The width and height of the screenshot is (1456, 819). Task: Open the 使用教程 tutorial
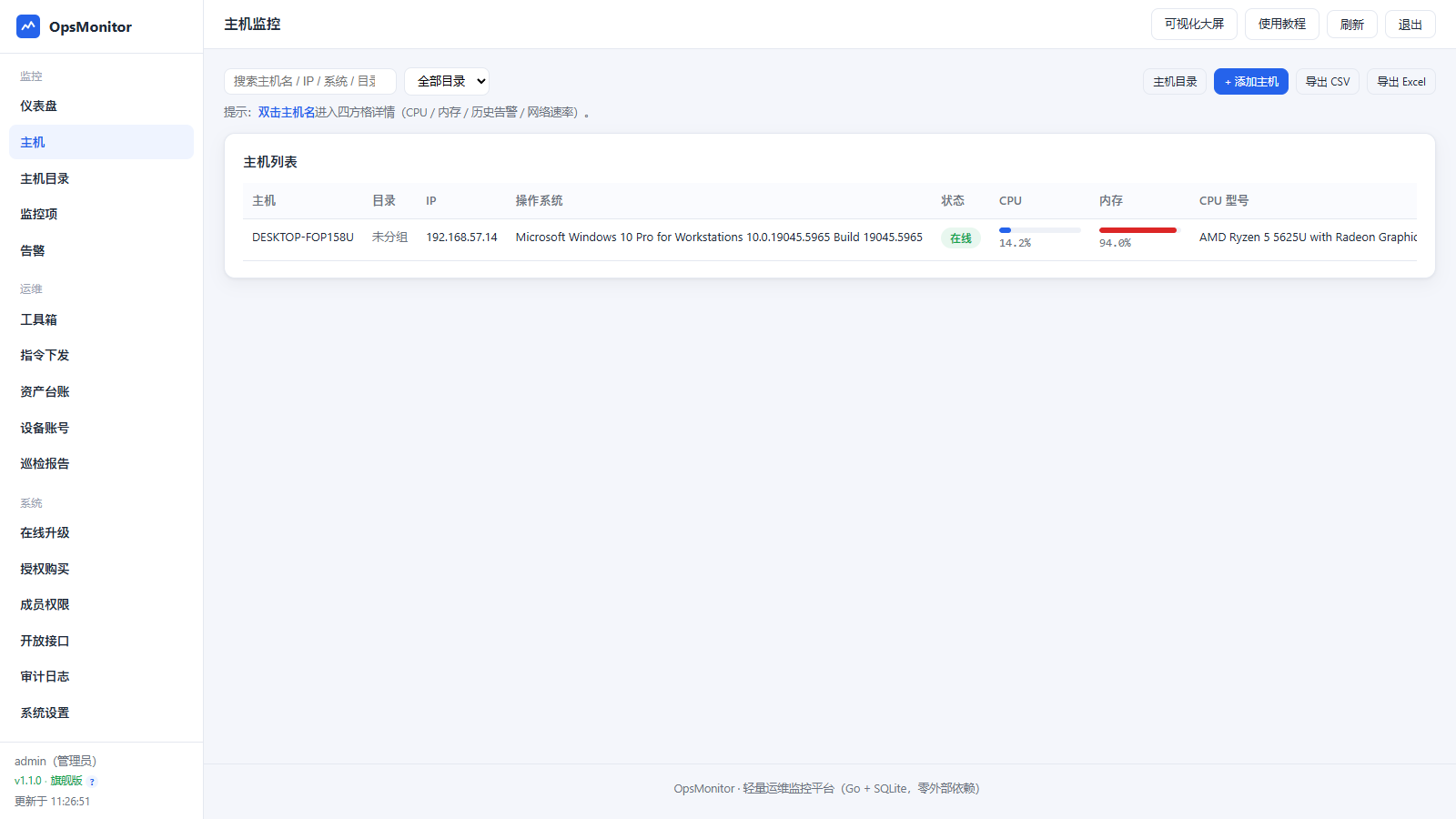tap(1281, 24)
